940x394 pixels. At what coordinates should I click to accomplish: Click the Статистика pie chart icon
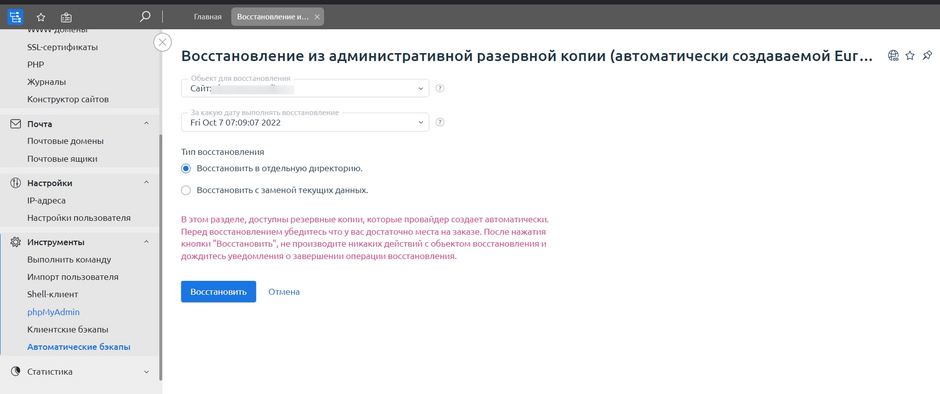(x=16, y=372)
